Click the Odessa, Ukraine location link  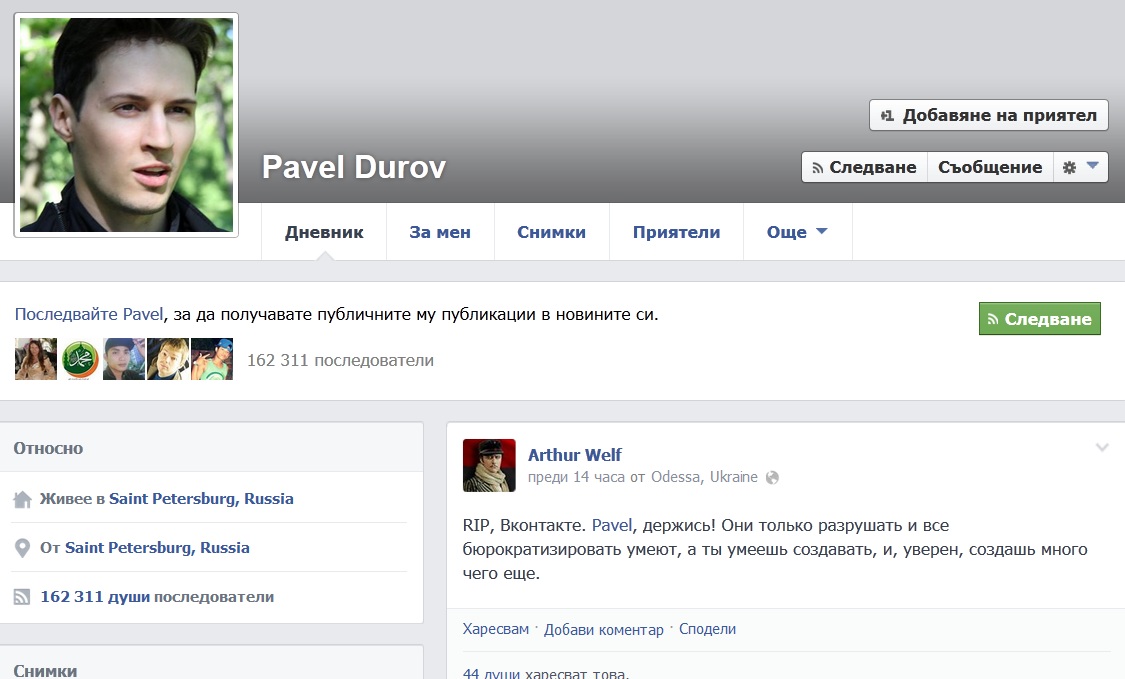pos(704,477)
